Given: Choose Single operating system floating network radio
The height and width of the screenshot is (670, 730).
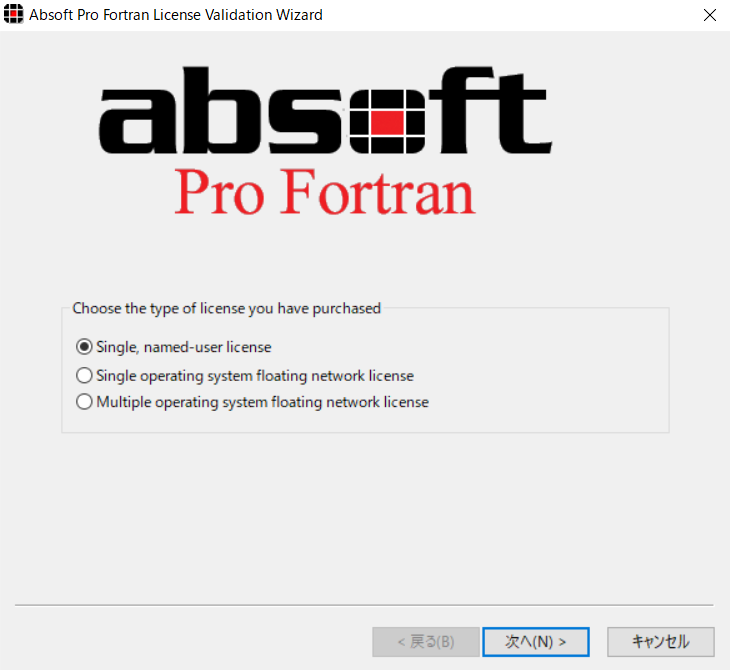Looking at the screenshot, I should point(84,375).
